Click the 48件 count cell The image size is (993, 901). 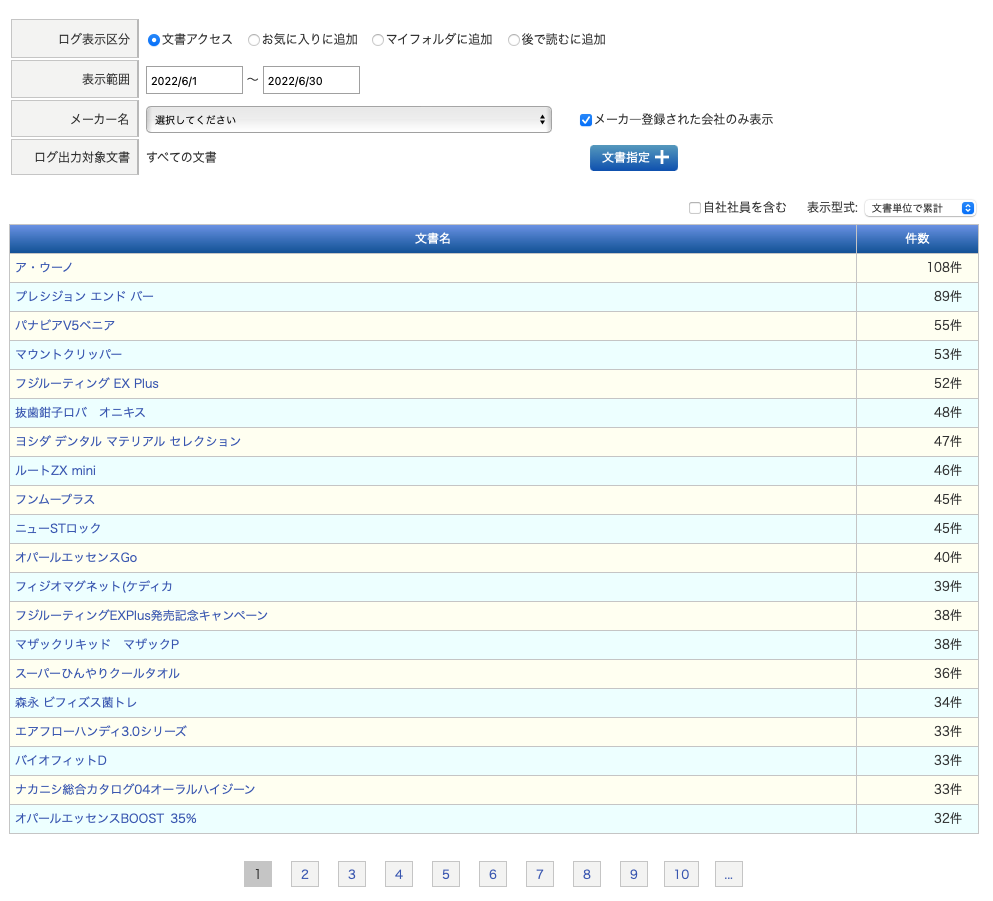(917, 413)
